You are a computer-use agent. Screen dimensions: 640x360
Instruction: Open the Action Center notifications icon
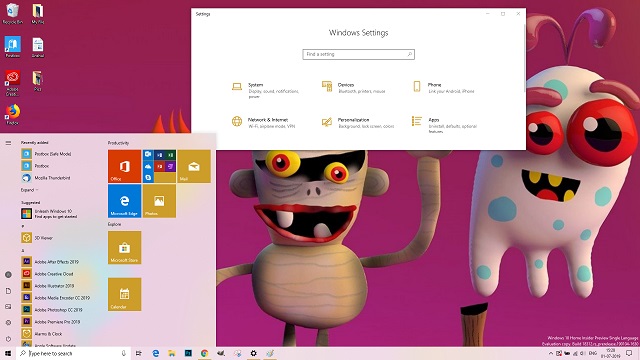(x=629, y=353)
